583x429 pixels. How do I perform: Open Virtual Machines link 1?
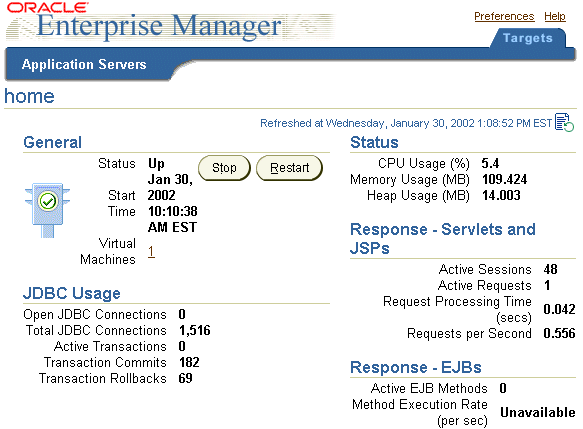(151, 252)
